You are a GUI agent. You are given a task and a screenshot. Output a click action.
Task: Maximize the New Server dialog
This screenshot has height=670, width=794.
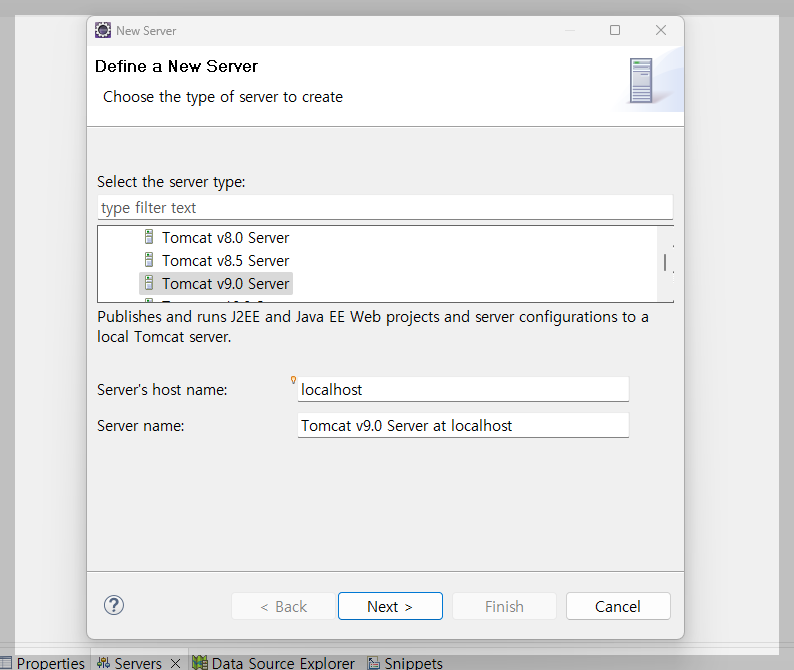(x=615, y=30)
